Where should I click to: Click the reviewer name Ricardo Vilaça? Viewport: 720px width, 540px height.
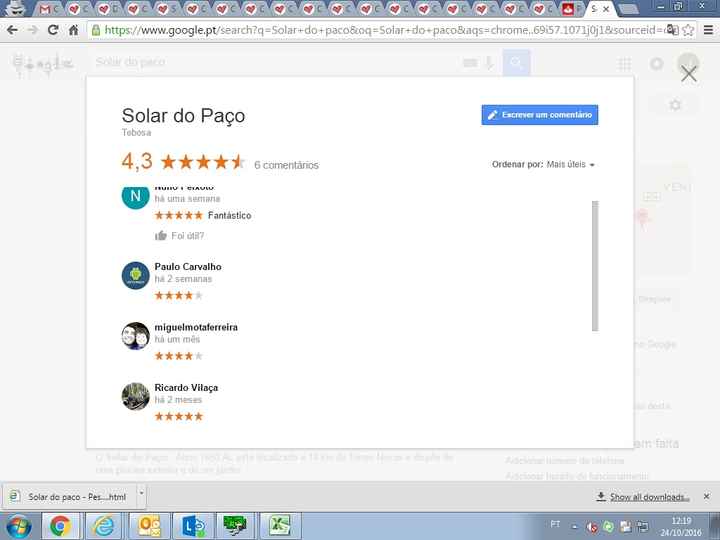tap(186, 388)
